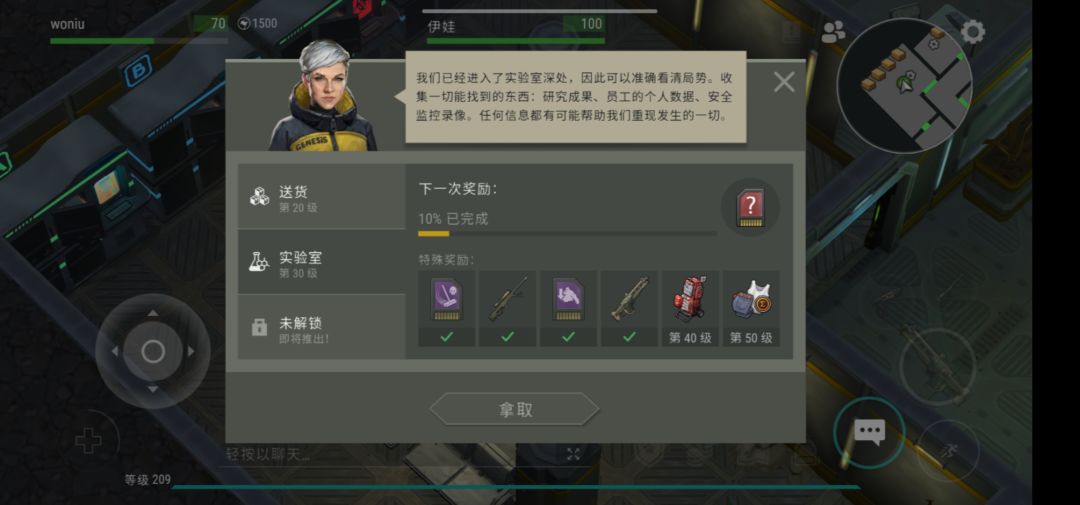Image resolution: width=1080 pixels, height=505 pixels.
Task: Select the locked 未解锁 tab
Action: click(x=322, y=327)
